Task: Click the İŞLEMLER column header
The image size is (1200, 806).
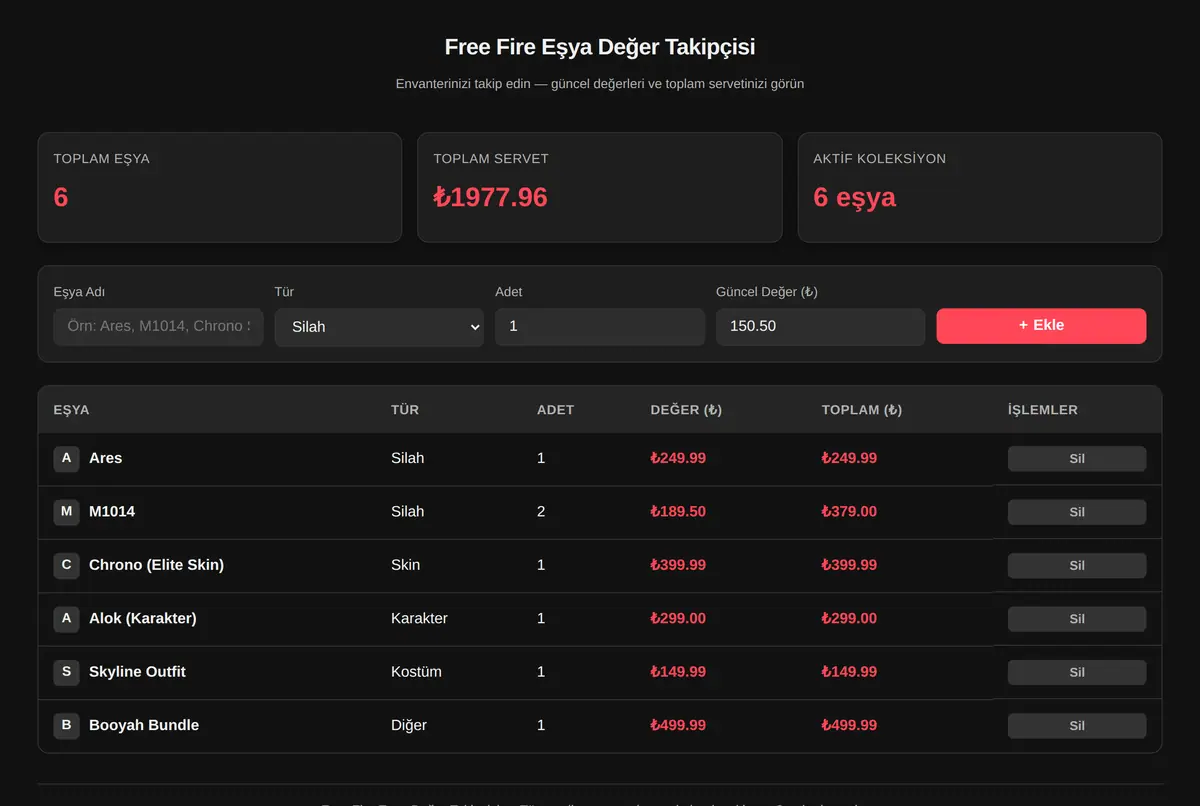Action: click(x=1043, y=410)
